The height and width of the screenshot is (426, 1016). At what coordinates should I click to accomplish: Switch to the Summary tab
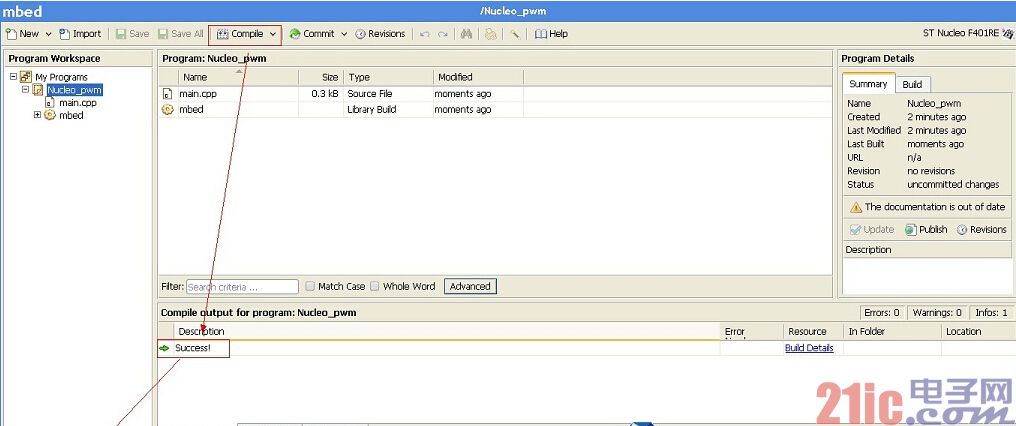coord(868,84)
